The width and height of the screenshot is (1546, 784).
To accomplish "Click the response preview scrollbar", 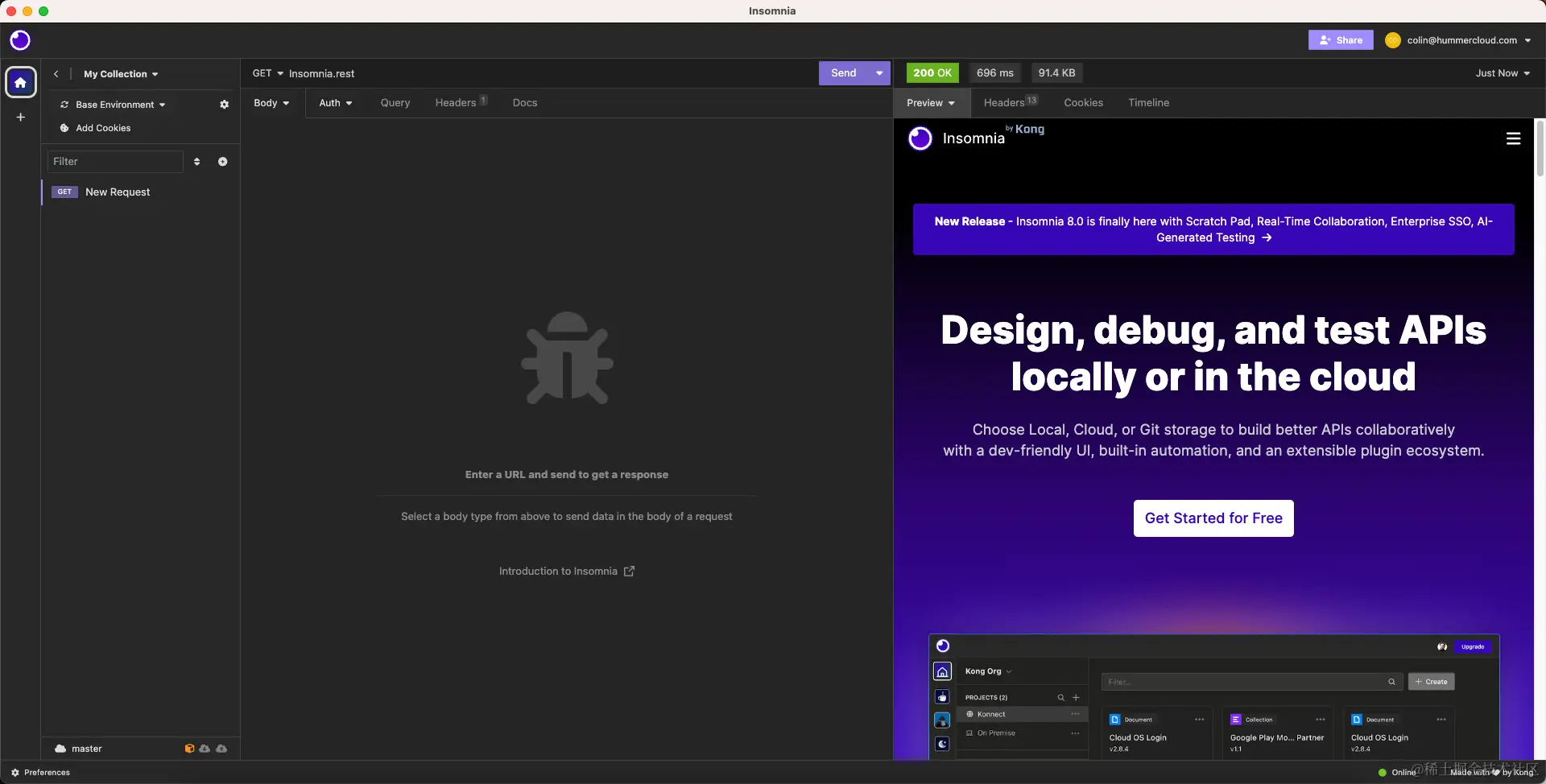I will tap(1540, 148).
